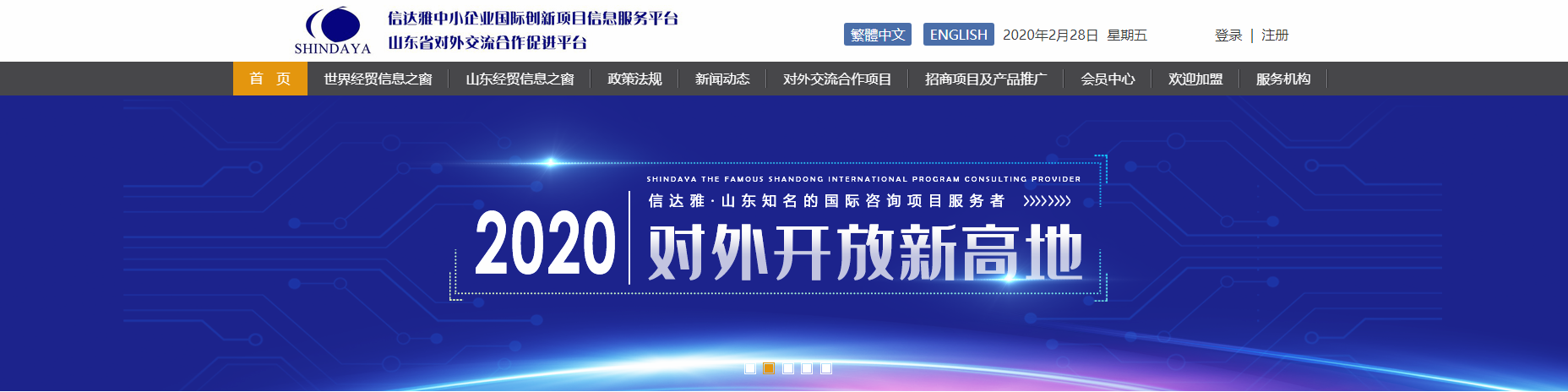The image size is (1568, 392).
Task: Open 服务机构 menu item
Action: (x=1283, y=79)
